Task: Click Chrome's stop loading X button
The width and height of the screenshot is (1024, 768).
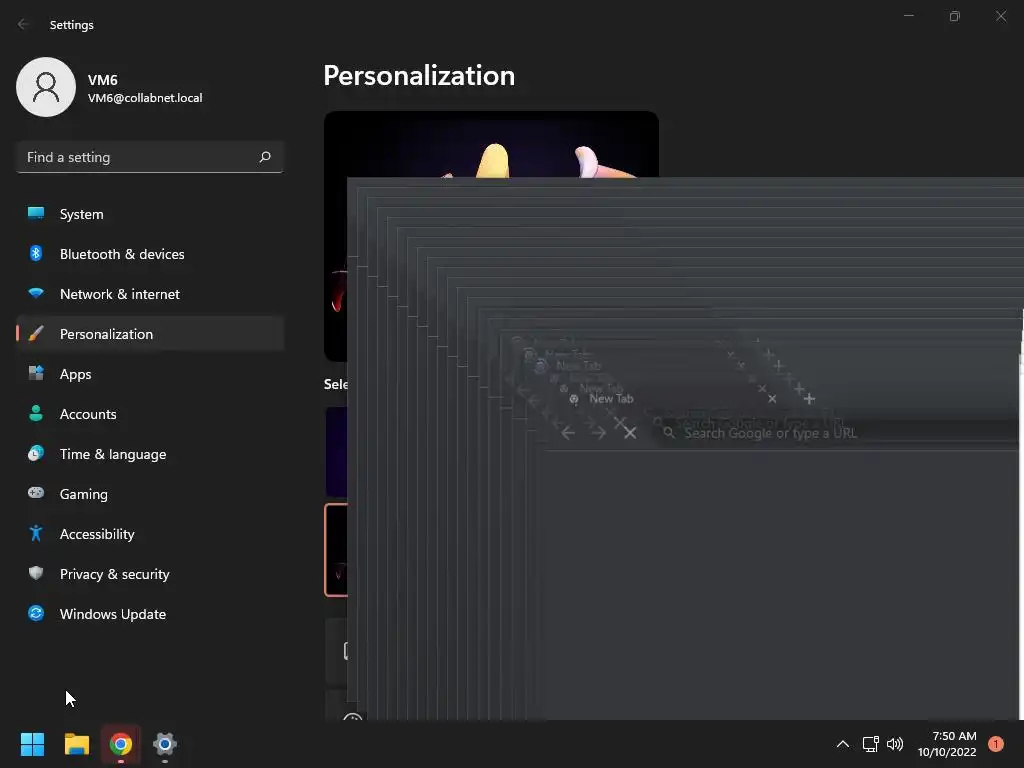Action: coord(630,433)
